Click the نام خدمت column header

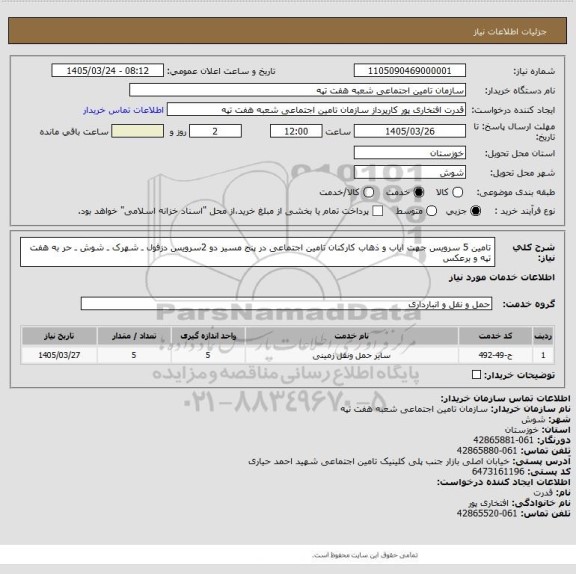(352, 336)
